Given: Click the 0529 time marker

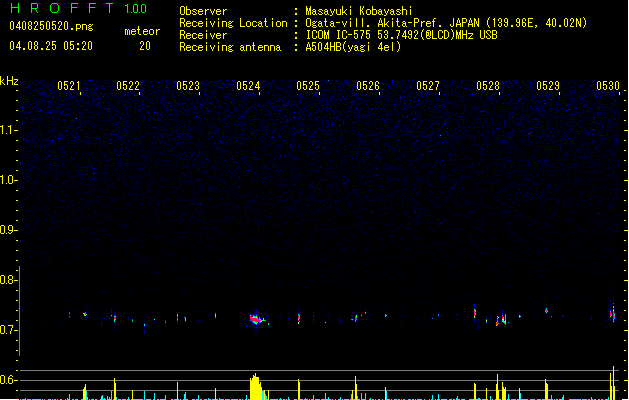Looking at the screenshot, I should 548,86.
